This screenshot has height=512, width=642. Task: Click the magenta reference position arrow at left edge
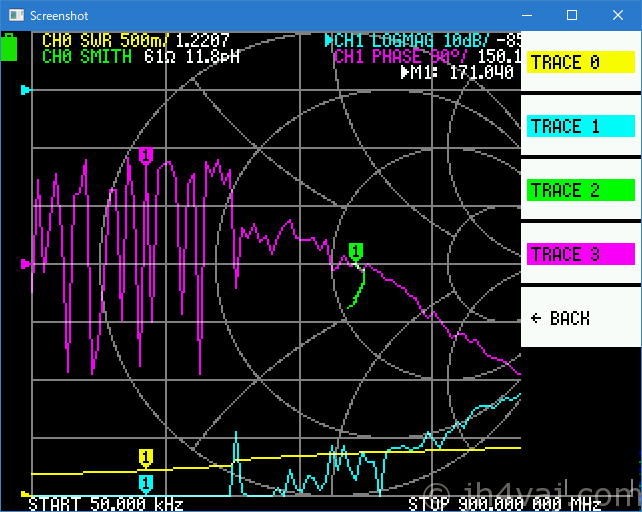[25, 264]
